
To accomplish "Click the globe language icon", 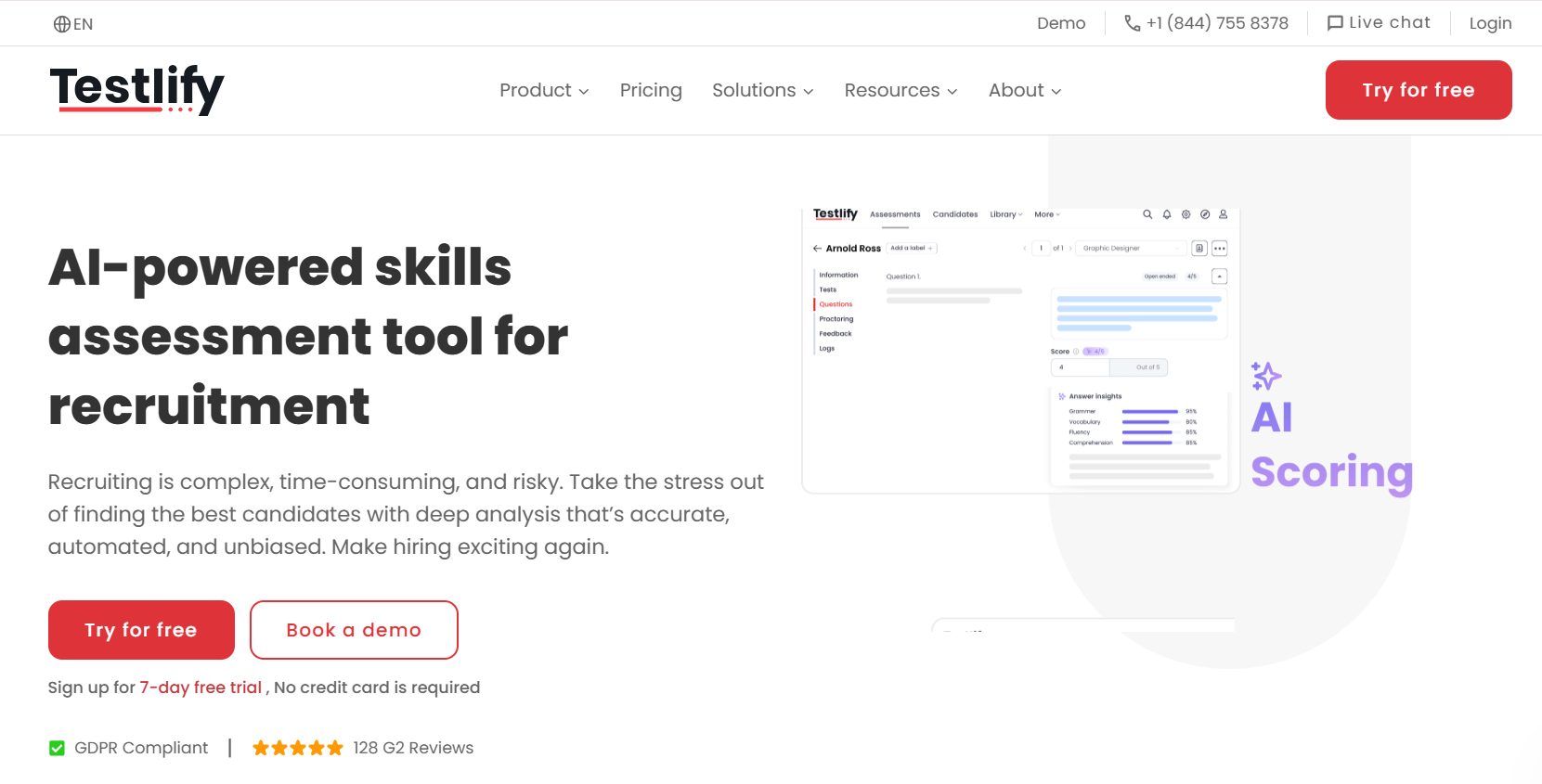I will pos(62,24).
